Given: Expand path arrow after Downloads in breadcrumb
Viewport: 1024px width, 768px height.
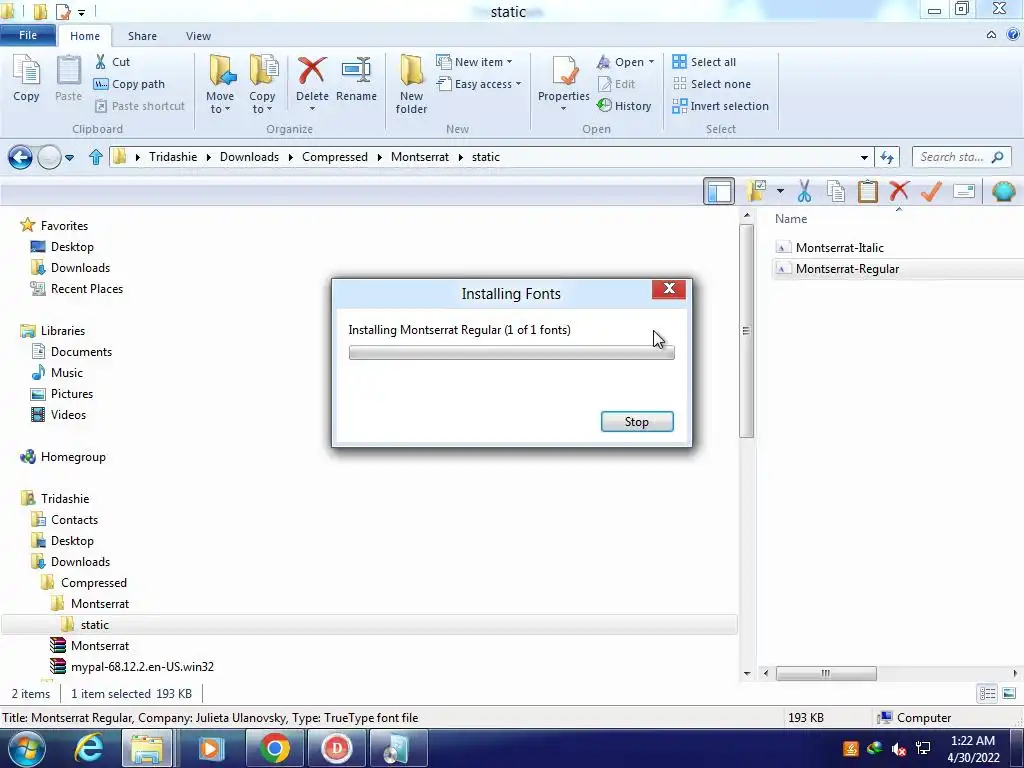Looking at the screenshot, I should point(291,157).
